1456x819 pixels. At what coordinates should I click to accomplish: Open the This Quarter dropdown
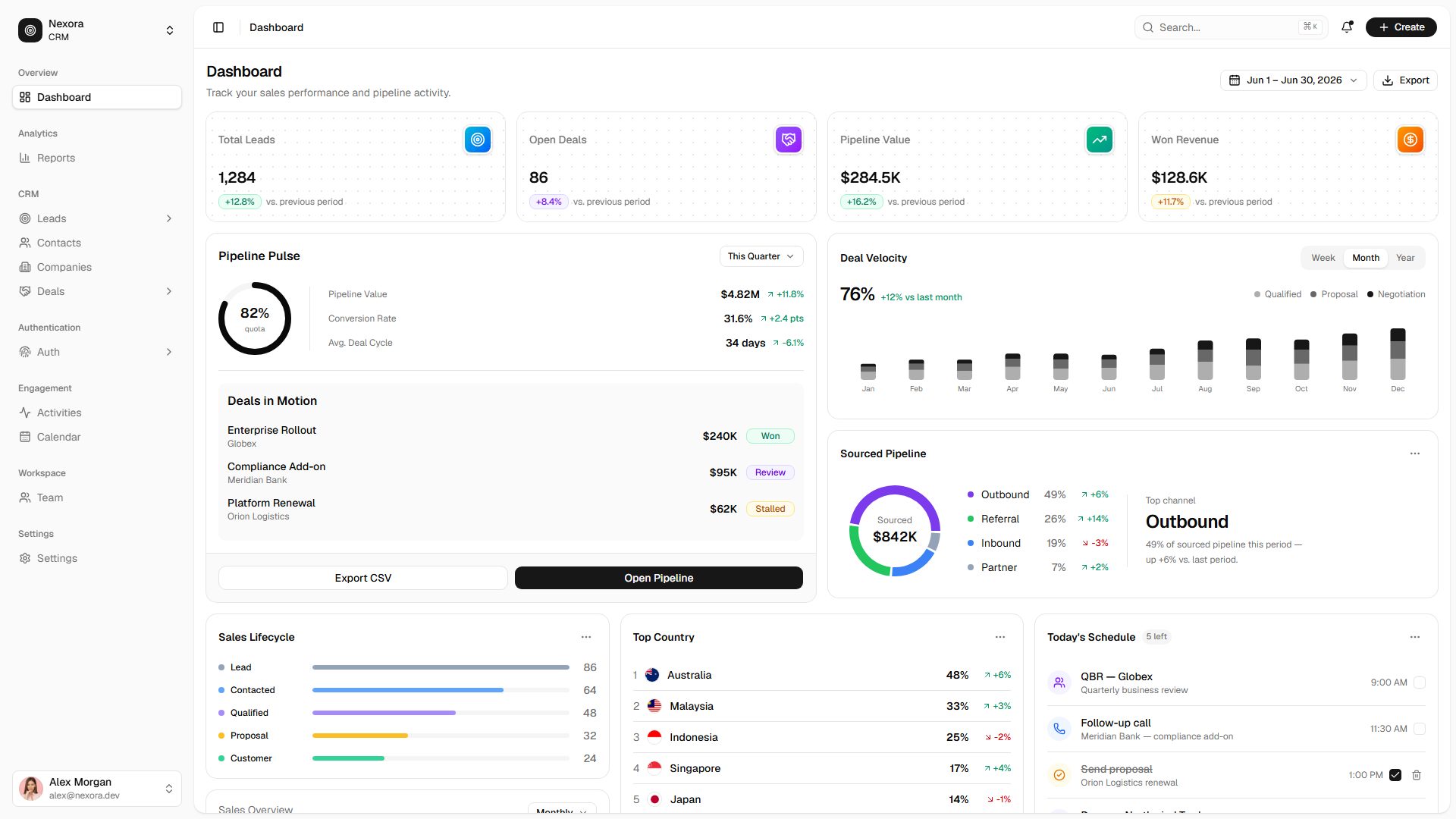click(x=761, y=256)
